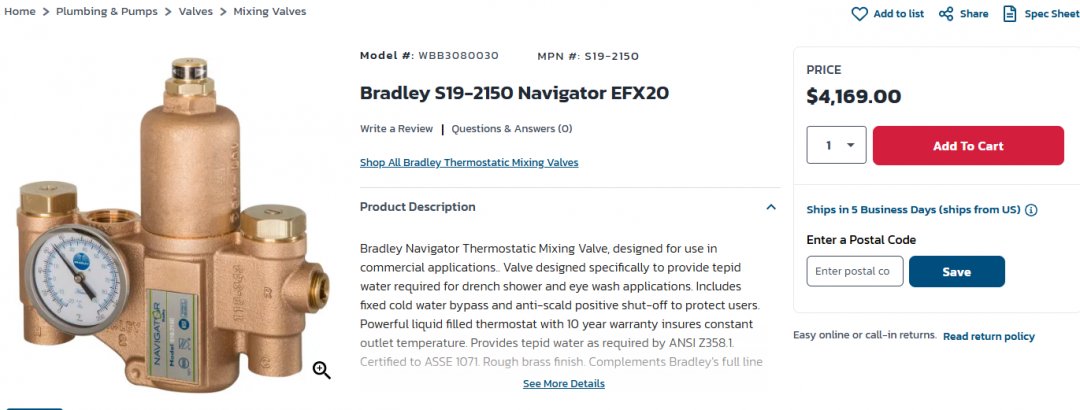Screen dimensions: 1080x410
Task: Click the shipping info circle icon
Action: [1031, 210]
